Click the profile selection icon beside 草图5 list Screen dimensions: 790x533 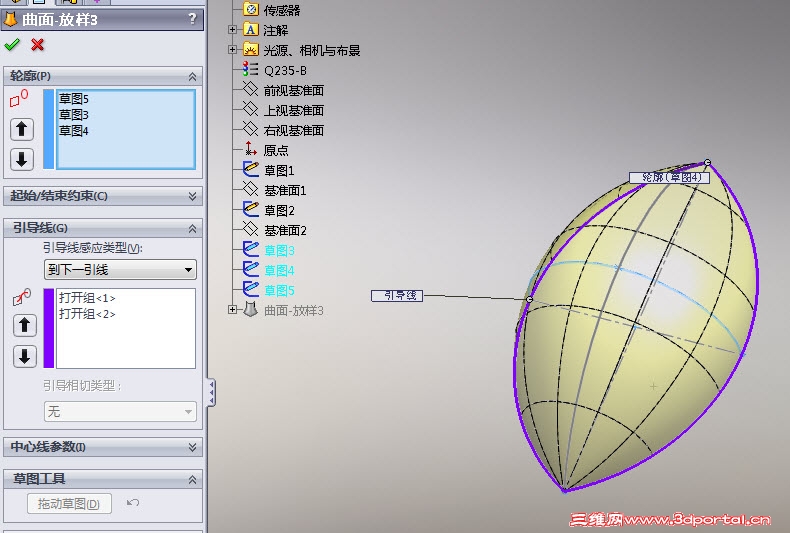(19, 98)
